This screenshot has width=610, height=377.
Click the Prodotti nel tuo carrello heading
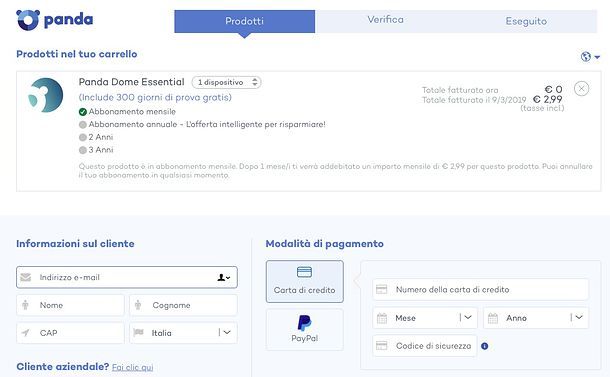point(77,54)
